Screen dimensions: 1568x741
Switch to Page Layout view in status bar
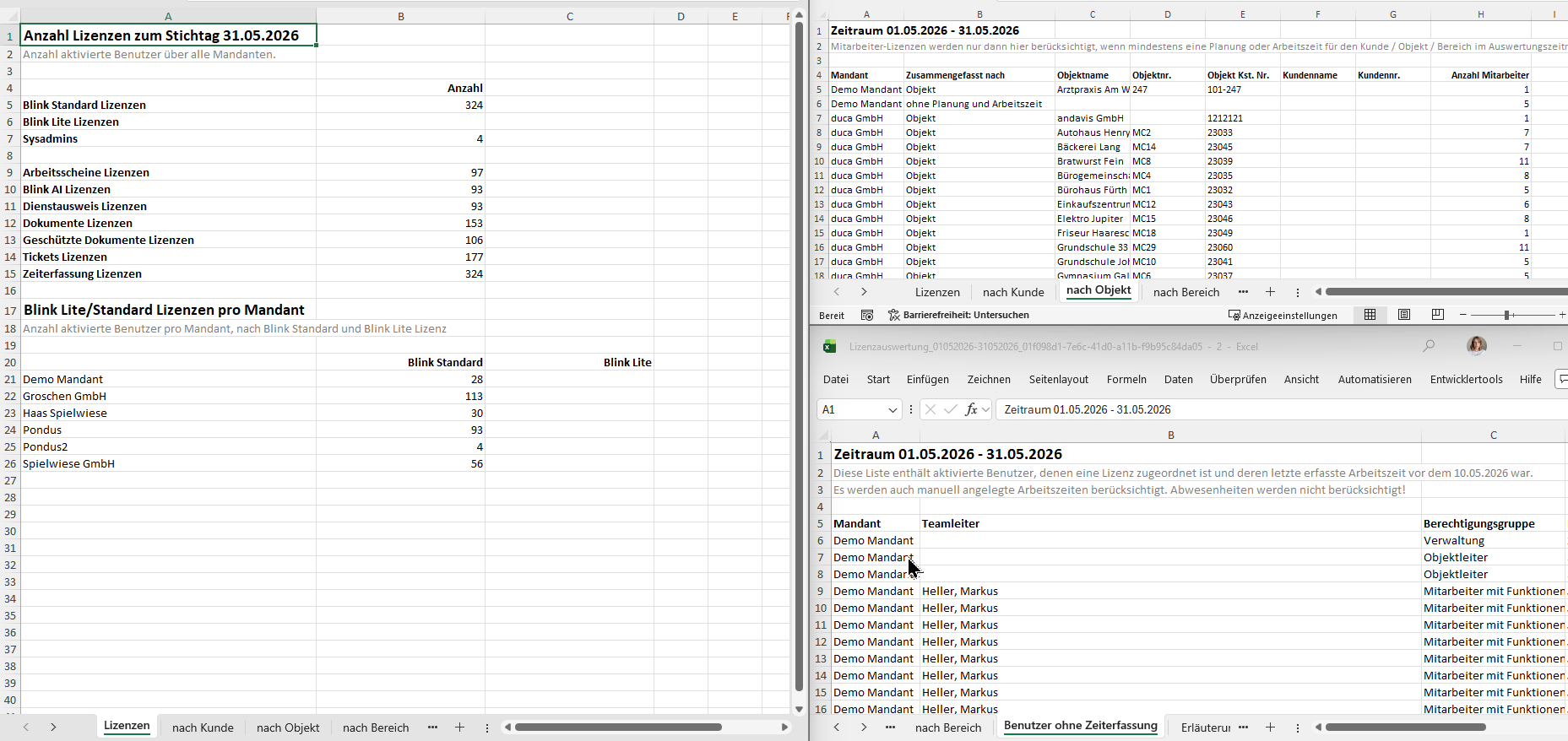[x=1403, y=315]
